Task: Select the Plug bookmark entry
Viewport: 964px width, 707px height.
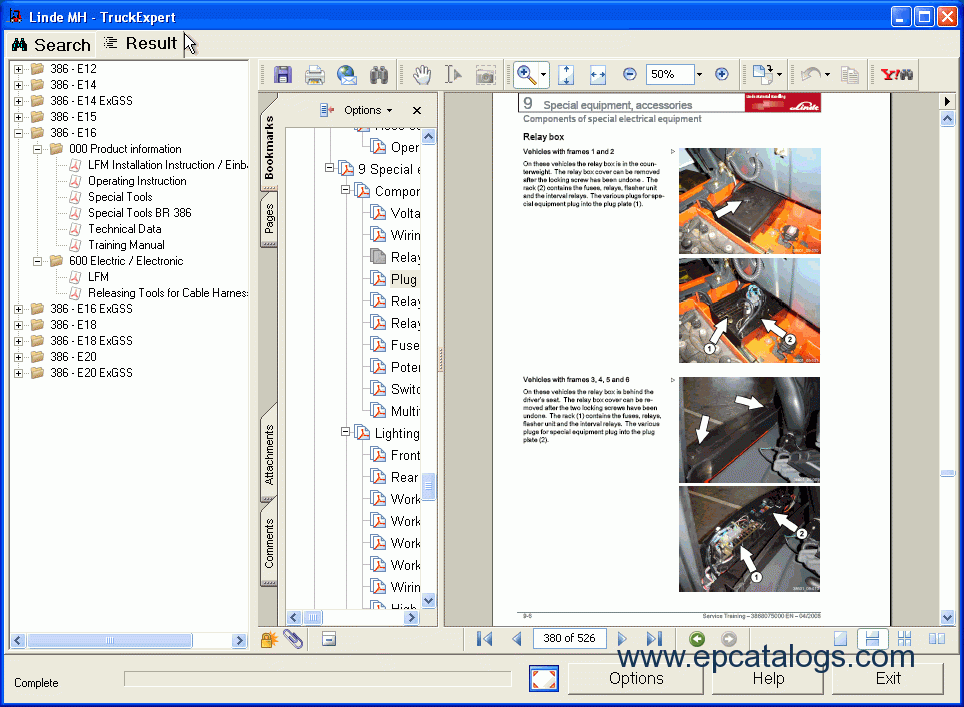Action: click(404, 279)
